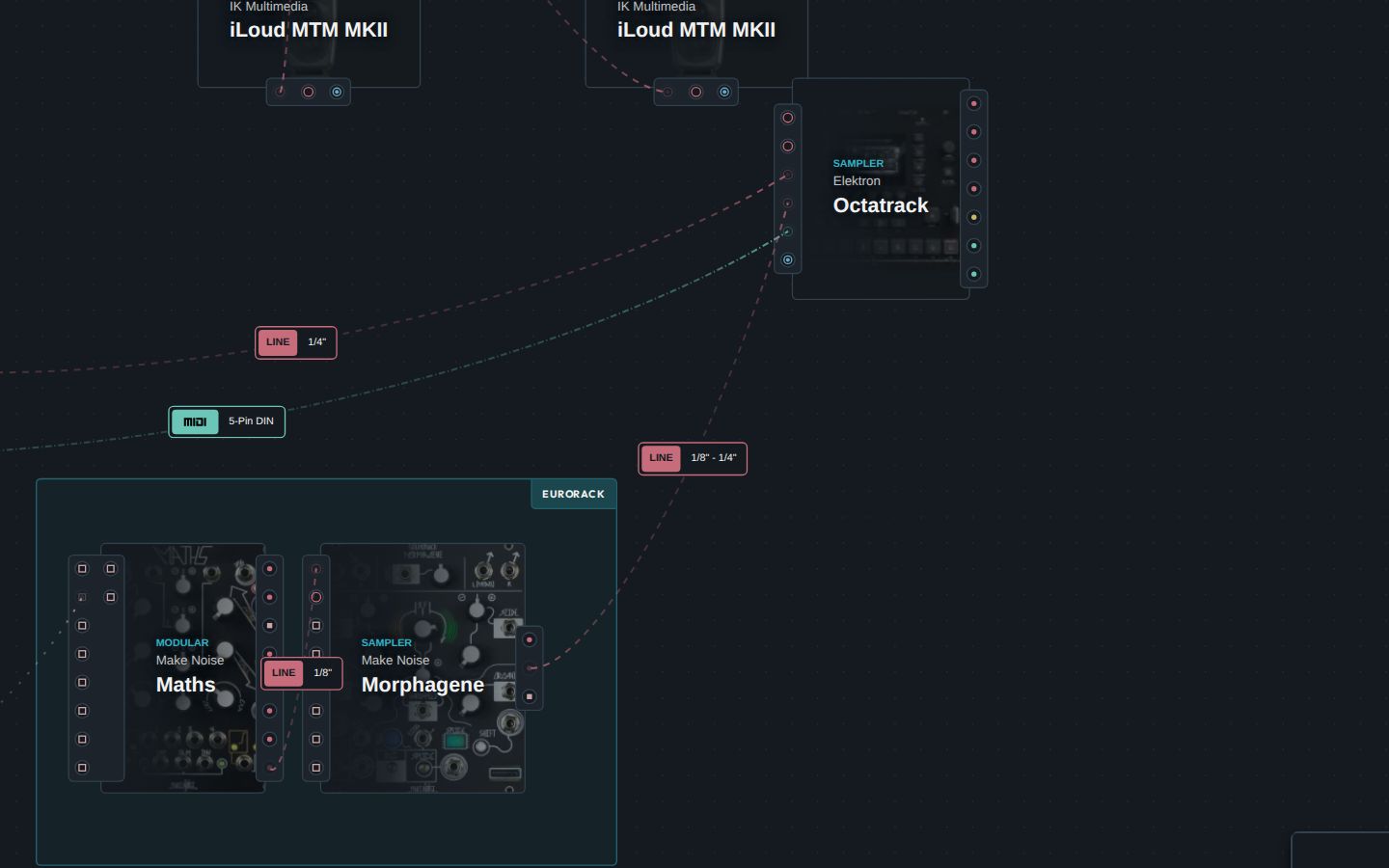Click the square port in Maths' output strip
This screenshot has width=1389, height=868.
pyautogui.click(x=269, y=625)
